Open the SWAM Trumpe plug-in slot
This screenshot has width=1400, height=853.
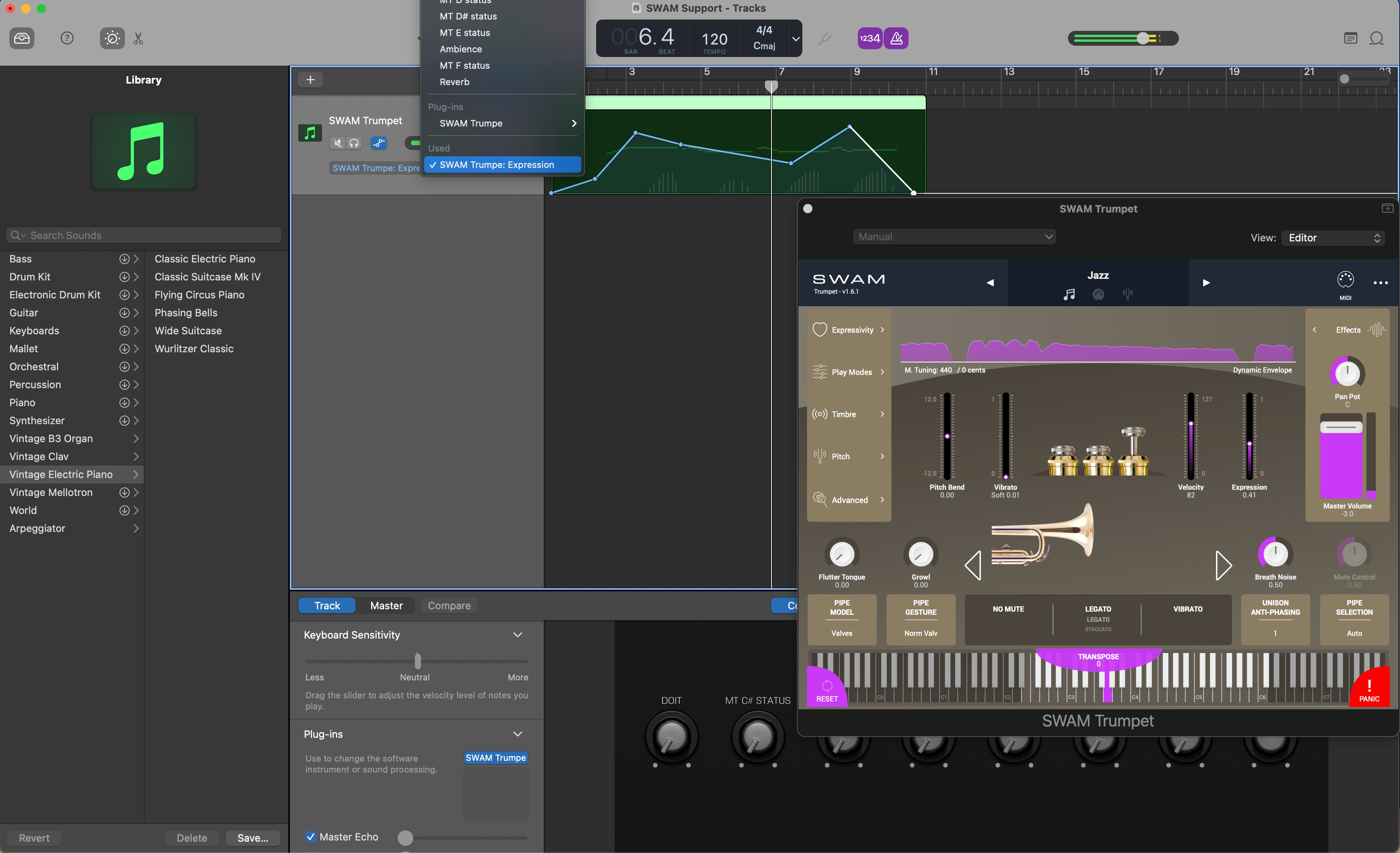[x=495, y=758]
